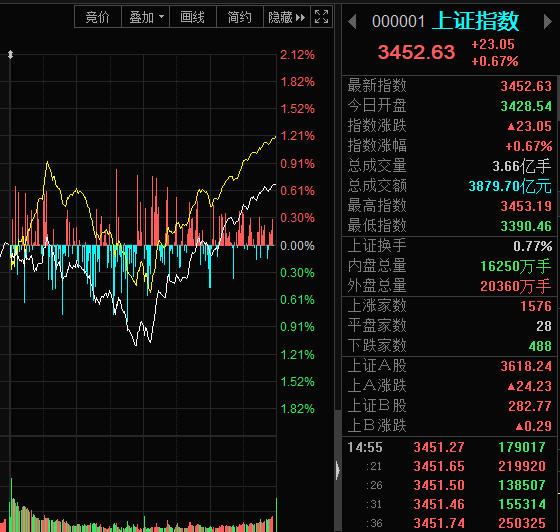Click the +0.67% header change percent
The height and width of the screenshot is (532, 560).
coord(495,61)
